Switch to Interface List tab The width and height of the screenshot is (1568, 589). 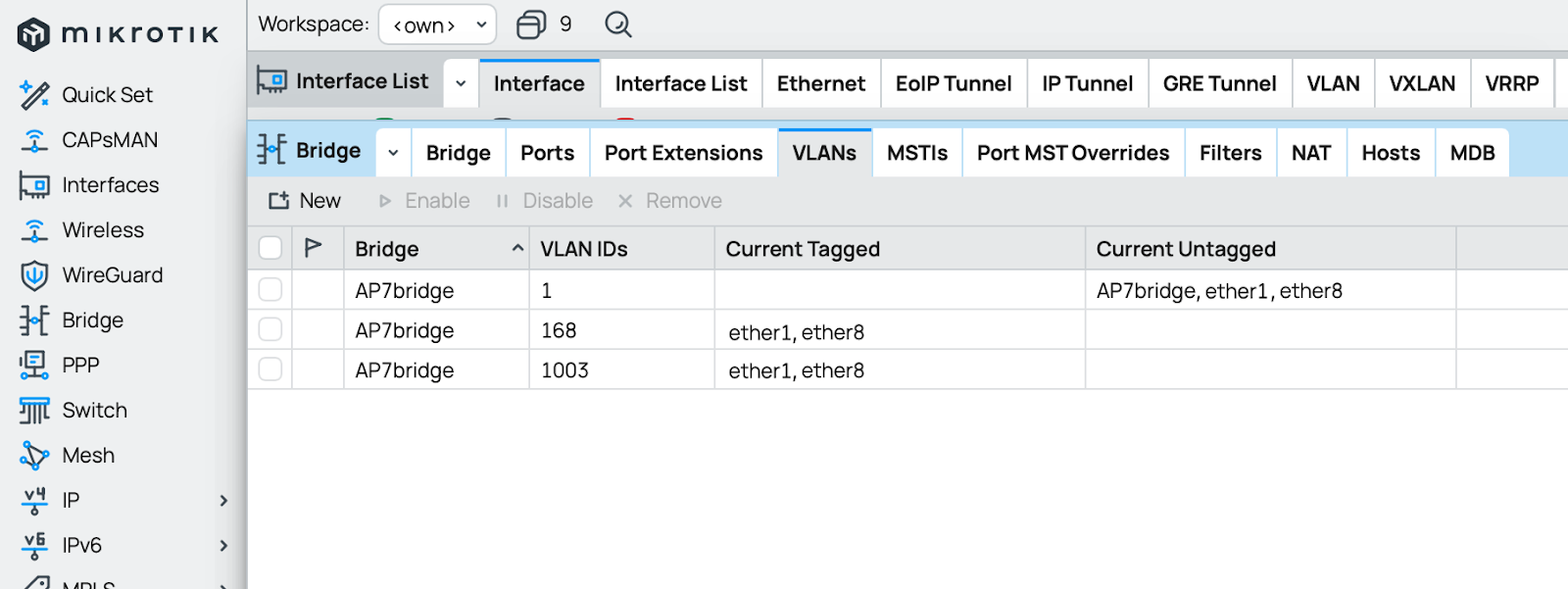[681, 83]
